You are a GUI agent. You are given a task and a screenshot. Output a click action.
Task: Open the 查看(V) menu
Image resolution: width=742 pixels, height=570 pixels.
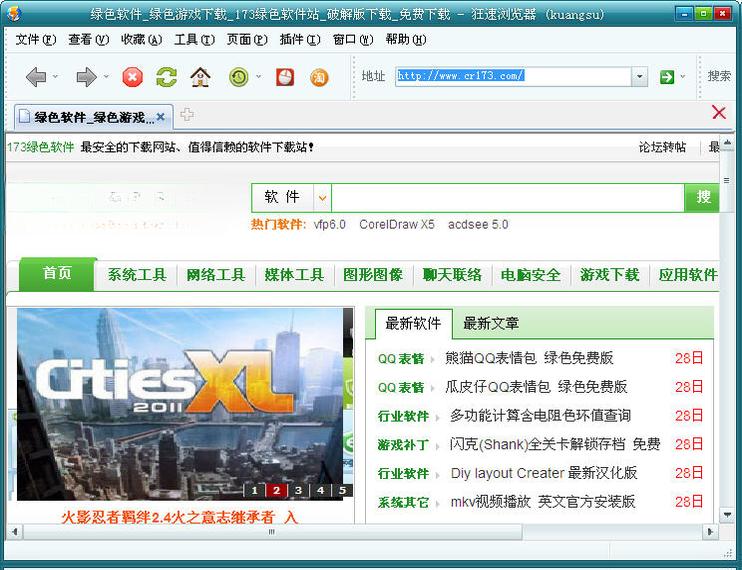88,39
